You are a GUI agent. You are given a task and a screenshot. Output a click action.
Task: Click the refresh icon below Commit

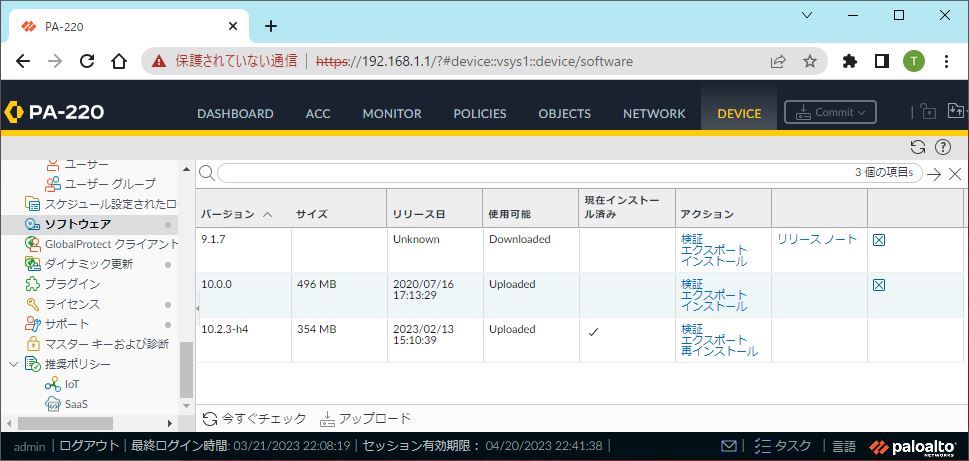click(918, 147)
